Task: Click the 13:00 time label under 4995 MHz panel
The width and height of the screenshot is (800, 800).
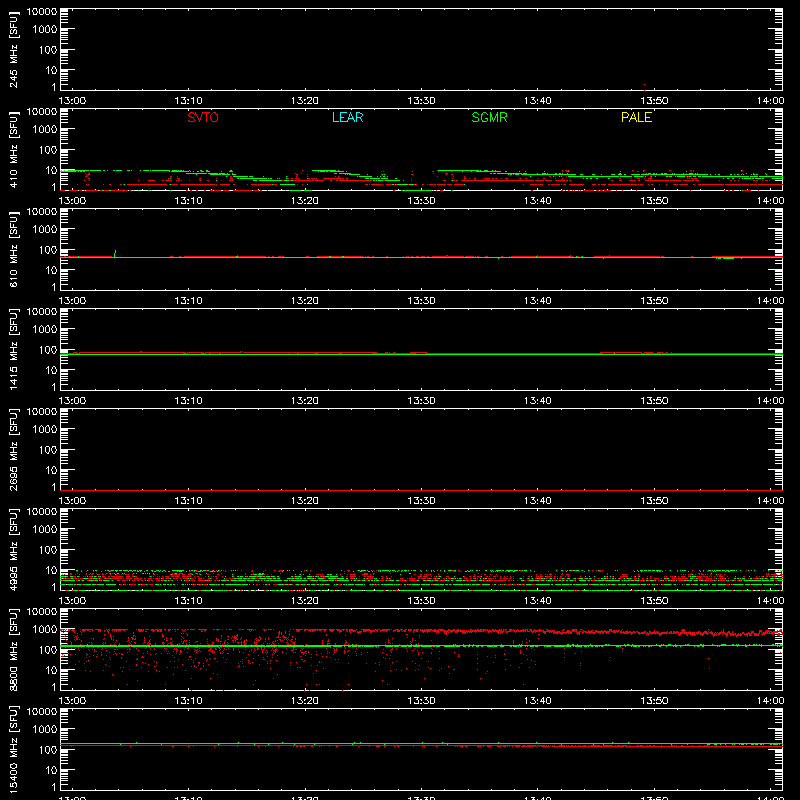Action: click(72, 601)
